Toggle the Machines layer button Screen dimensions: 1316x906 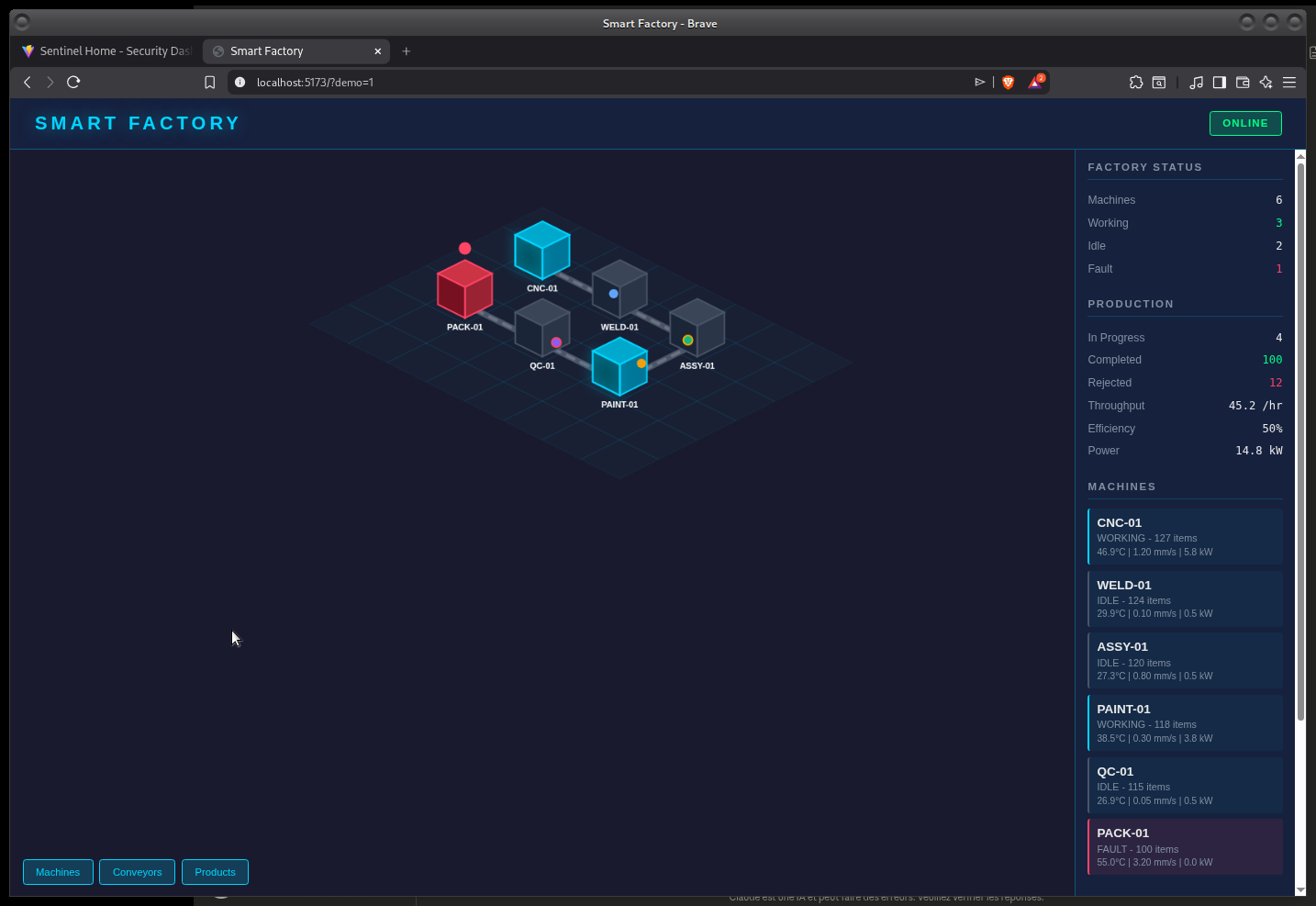[x=58, y=872]
